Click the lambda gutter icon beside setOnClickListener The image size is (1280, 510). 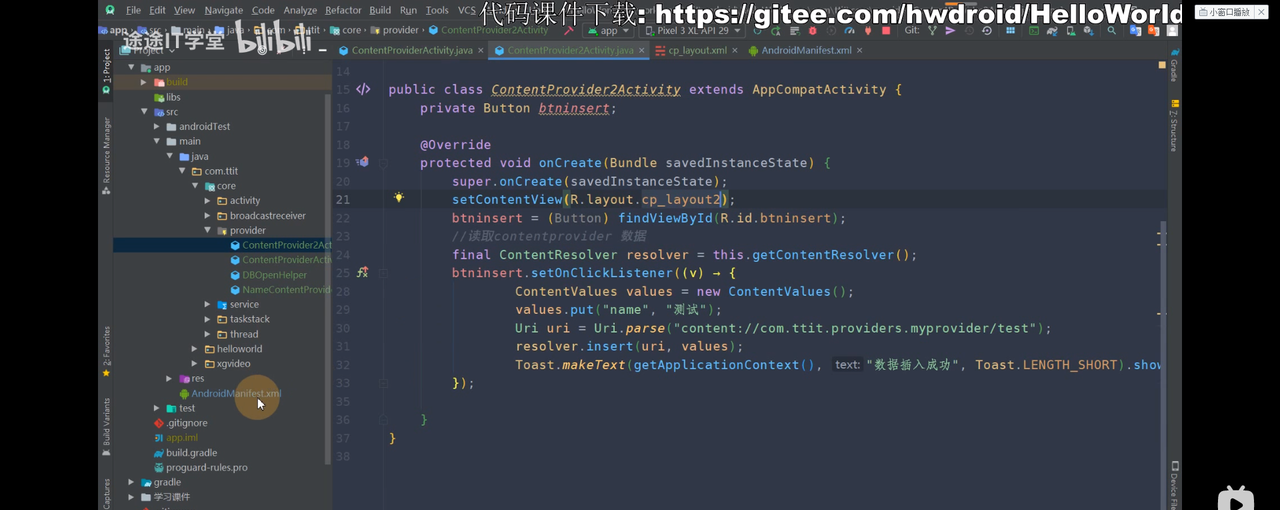(x=362, y=272)
